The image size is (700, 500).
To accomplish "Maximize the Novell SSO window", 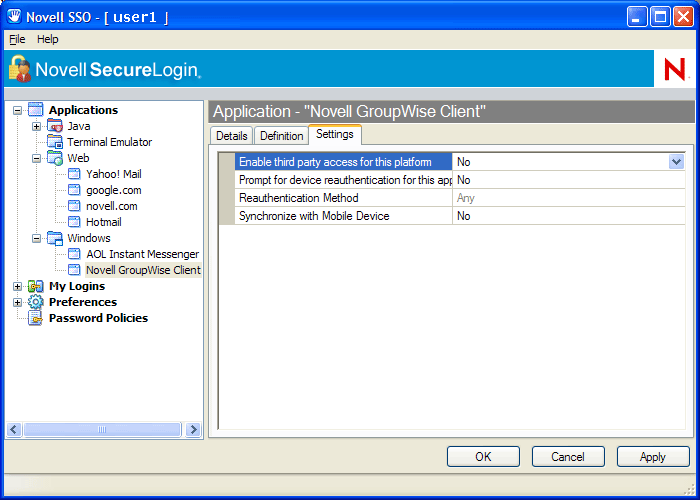I will click(660, 17).
